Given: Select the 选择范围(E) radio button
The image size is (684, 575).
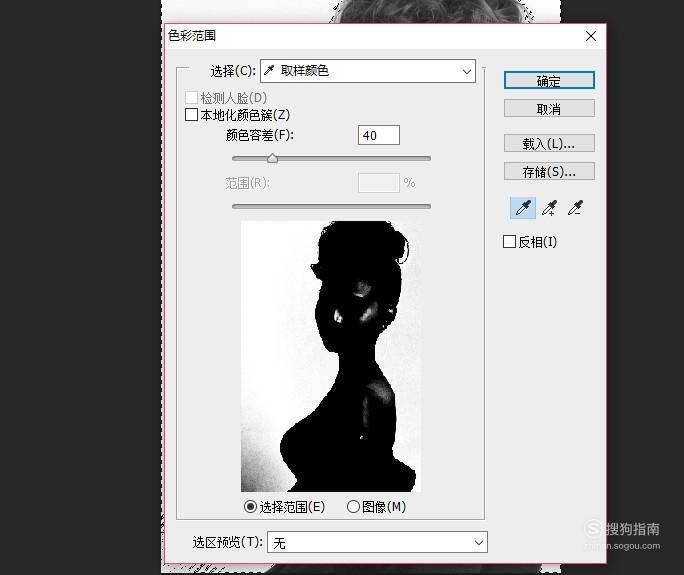Looking at the screenshot, I should point(250,507).
